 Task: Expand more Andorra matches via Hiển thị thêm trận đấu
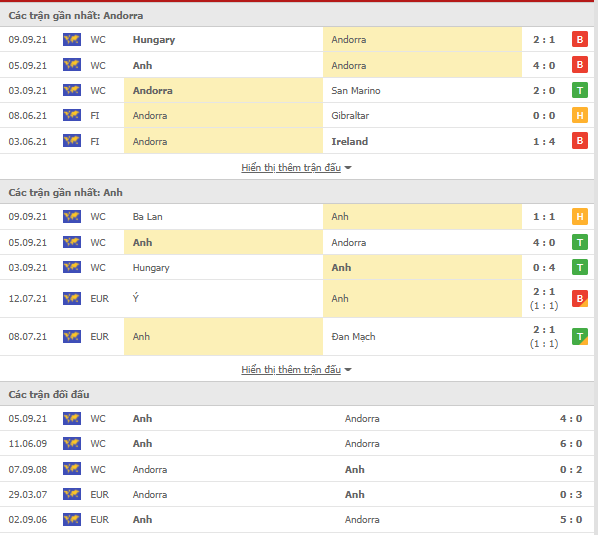click(x=291, y=167)
